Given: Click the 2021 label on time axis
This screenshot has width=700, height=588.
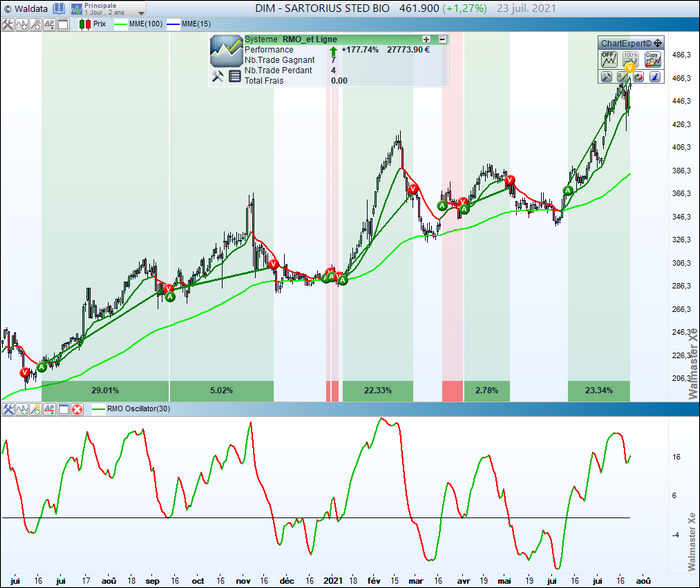Looking at the screenshot, I should pyautogui.click(x=333, y=581).
